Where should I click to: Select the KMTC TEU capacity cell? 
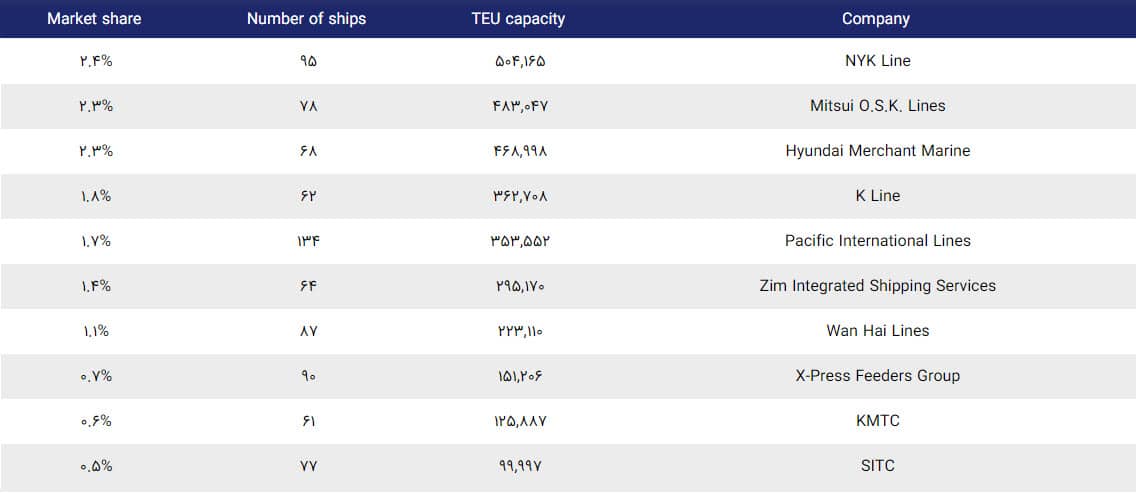(x=520, y=421)
